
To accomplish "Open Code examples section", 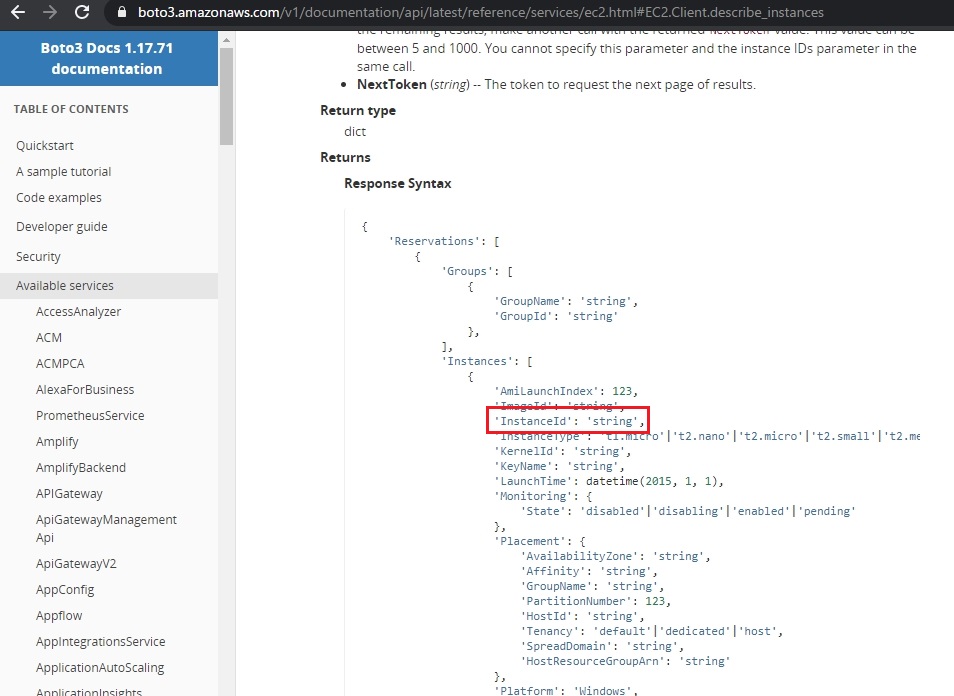I will point(58,198).
